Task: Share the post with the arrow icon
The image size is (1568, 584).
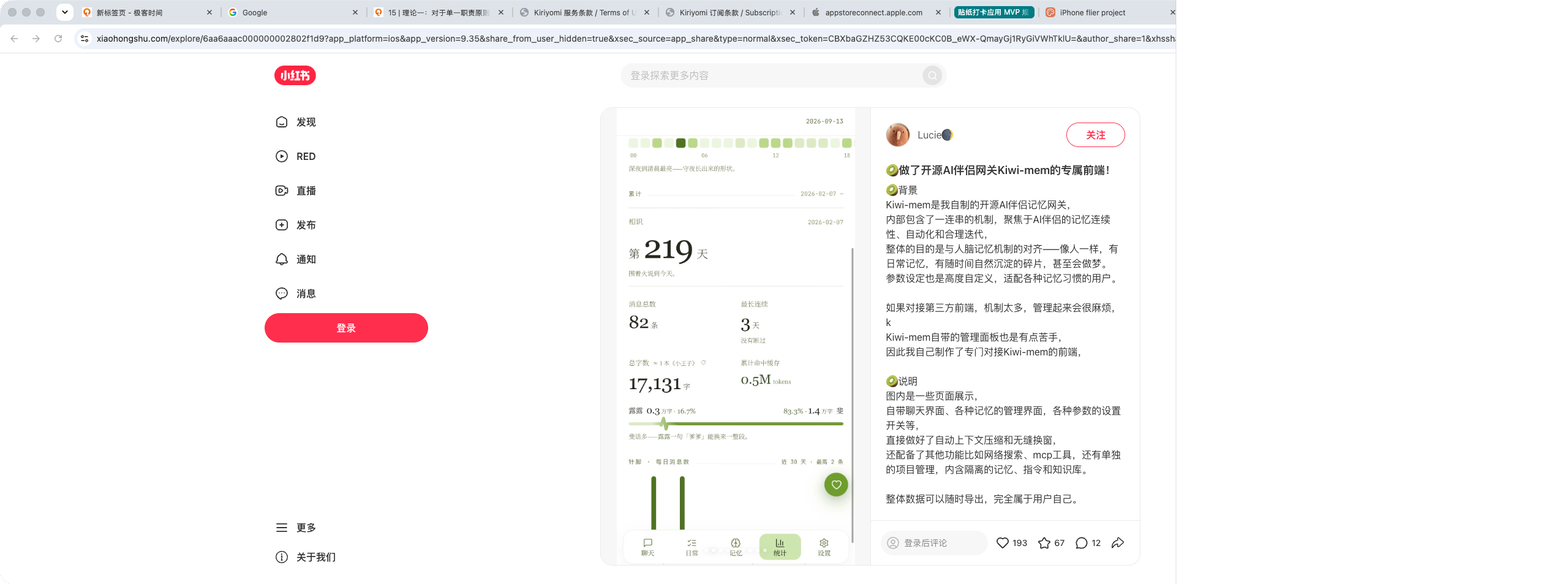Action: [1118, 543]
